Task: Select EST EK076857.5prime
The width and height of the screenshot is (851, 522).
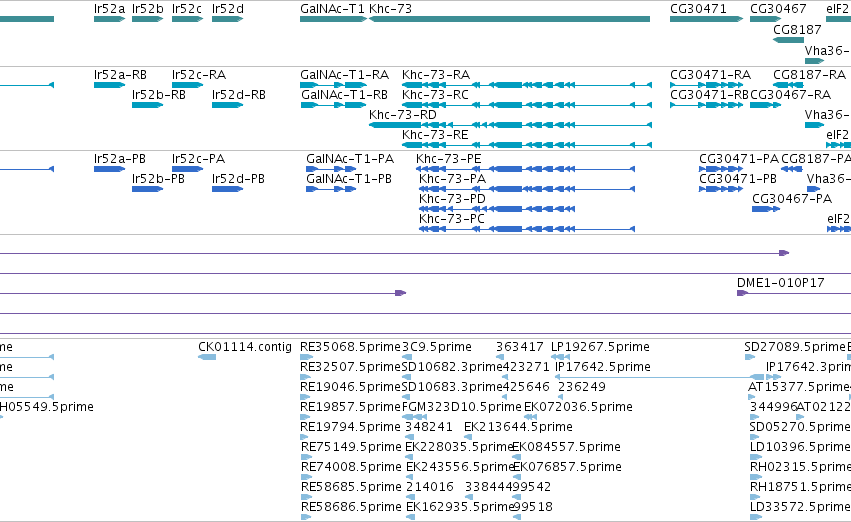Action: point(567,468)
